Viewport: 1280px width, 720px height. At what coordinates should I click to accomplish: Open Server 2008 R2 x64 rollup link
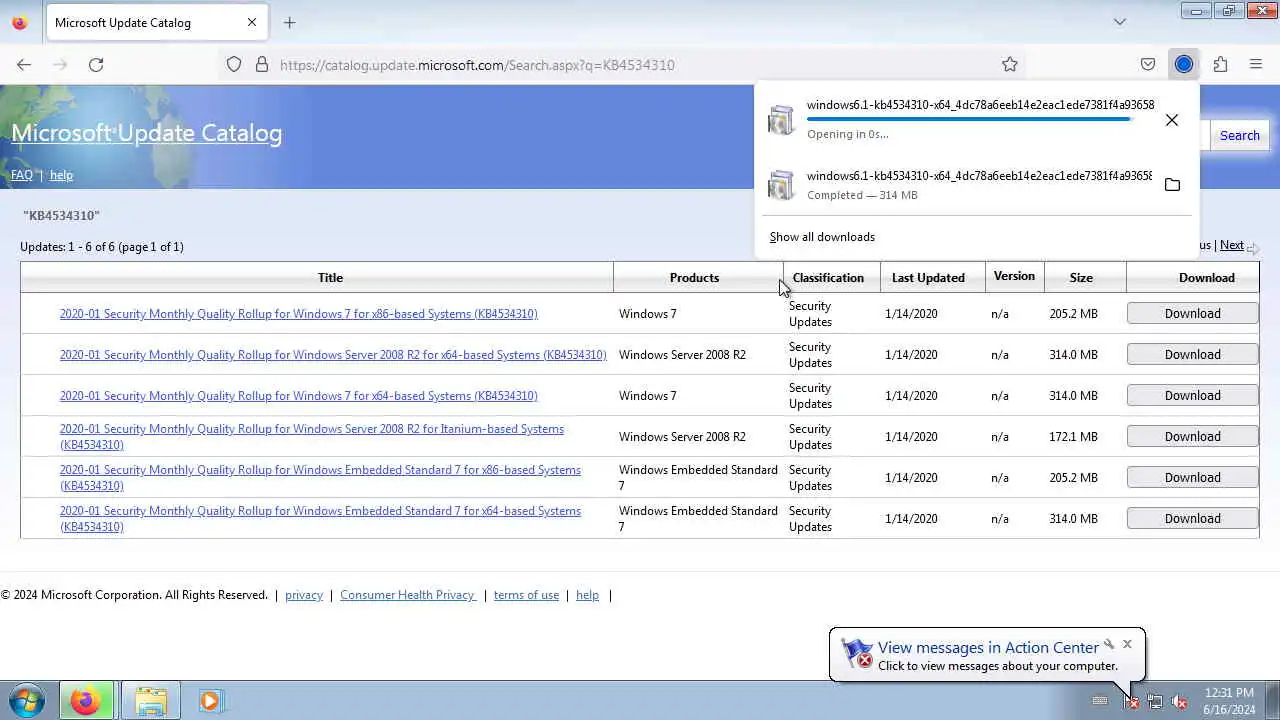pos(333,355)
